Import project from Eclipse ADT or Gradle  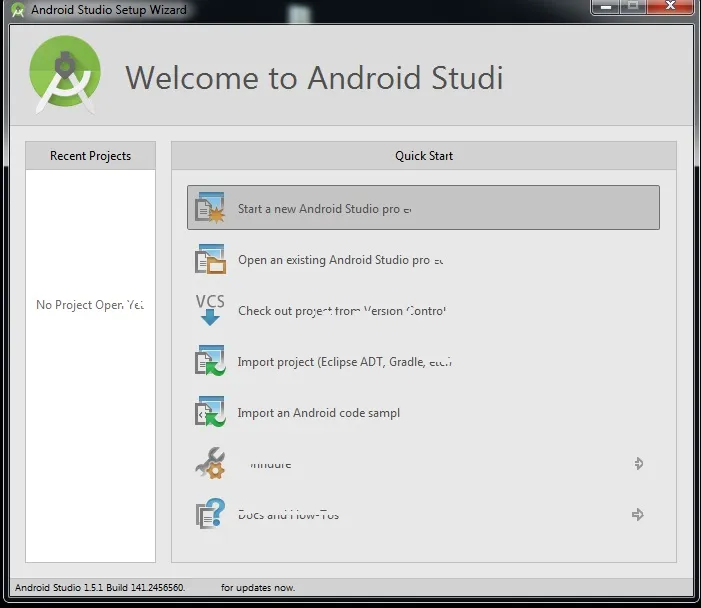coord(423,361)
